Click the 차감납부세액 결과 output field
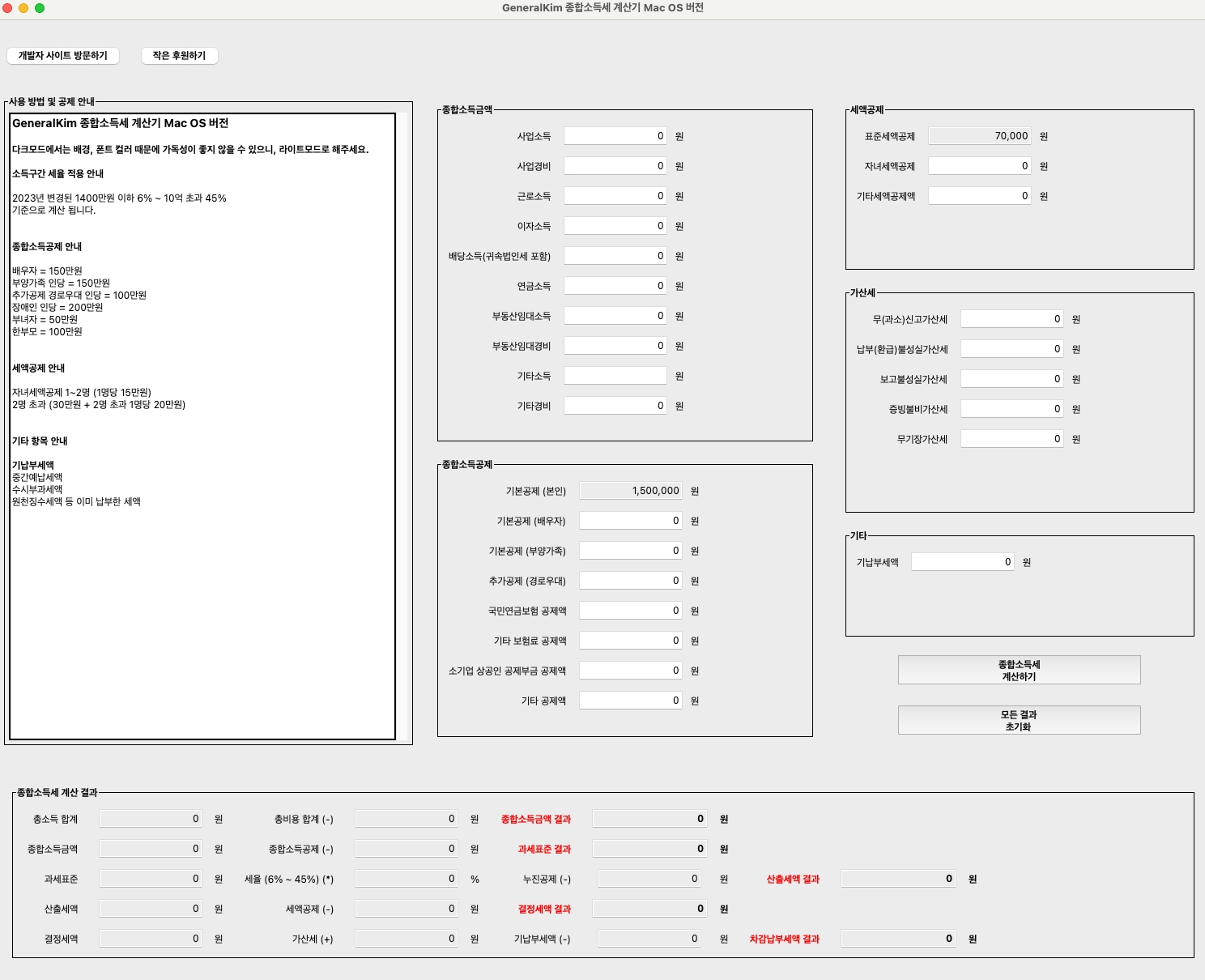Image resolution: width=1205 pixels, height=980 pixels. (x=899, y=939)
